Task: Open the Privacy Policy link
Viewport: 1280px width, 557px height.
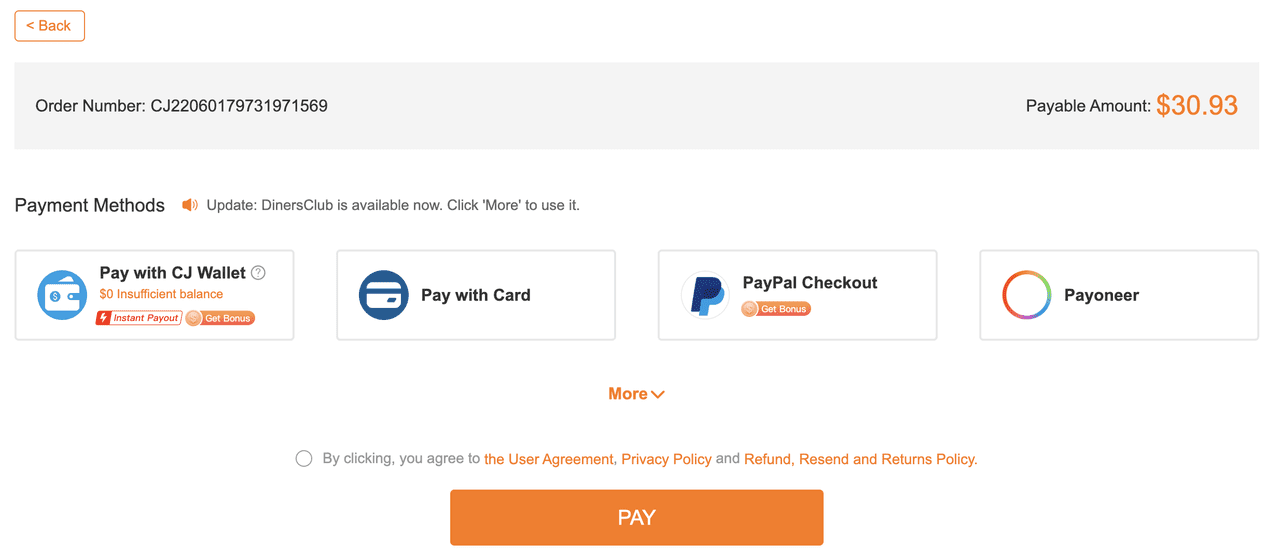Action: click(x=666, y=459)
